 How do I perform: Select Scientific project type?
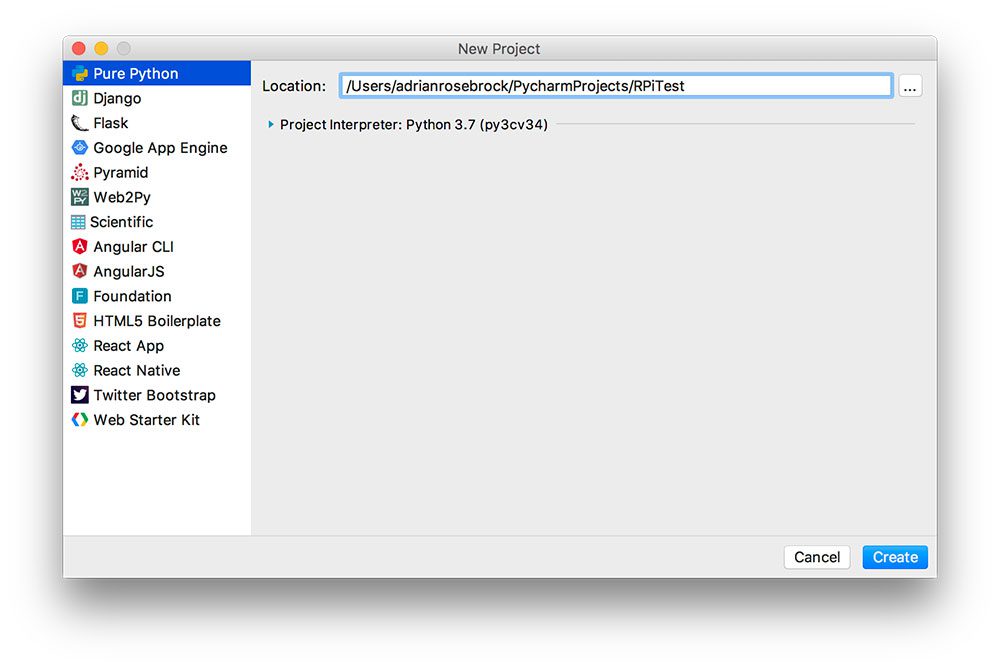(157, 222)
